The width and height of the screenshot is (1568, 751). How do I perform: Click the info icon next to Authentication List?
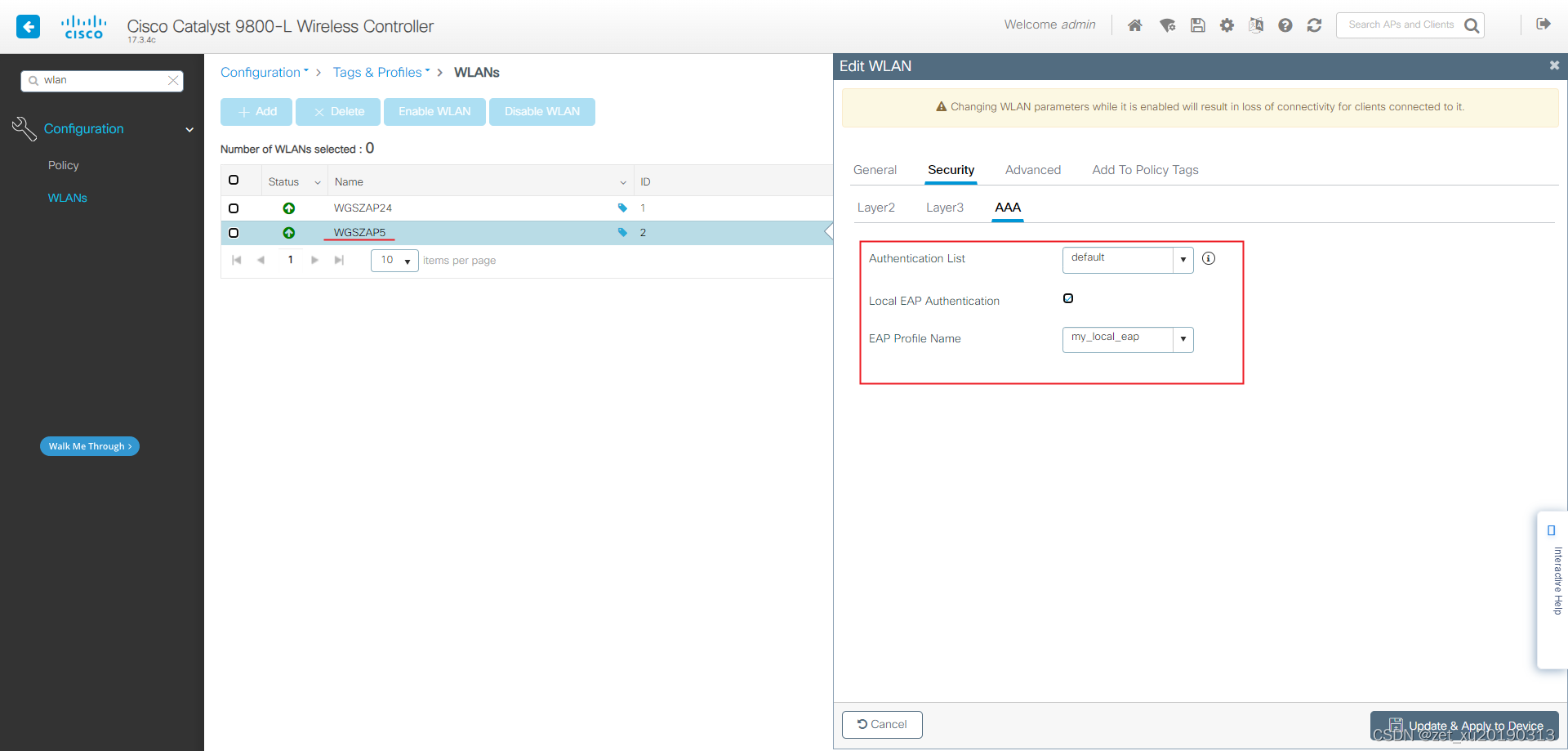(x=1209, y=258)
